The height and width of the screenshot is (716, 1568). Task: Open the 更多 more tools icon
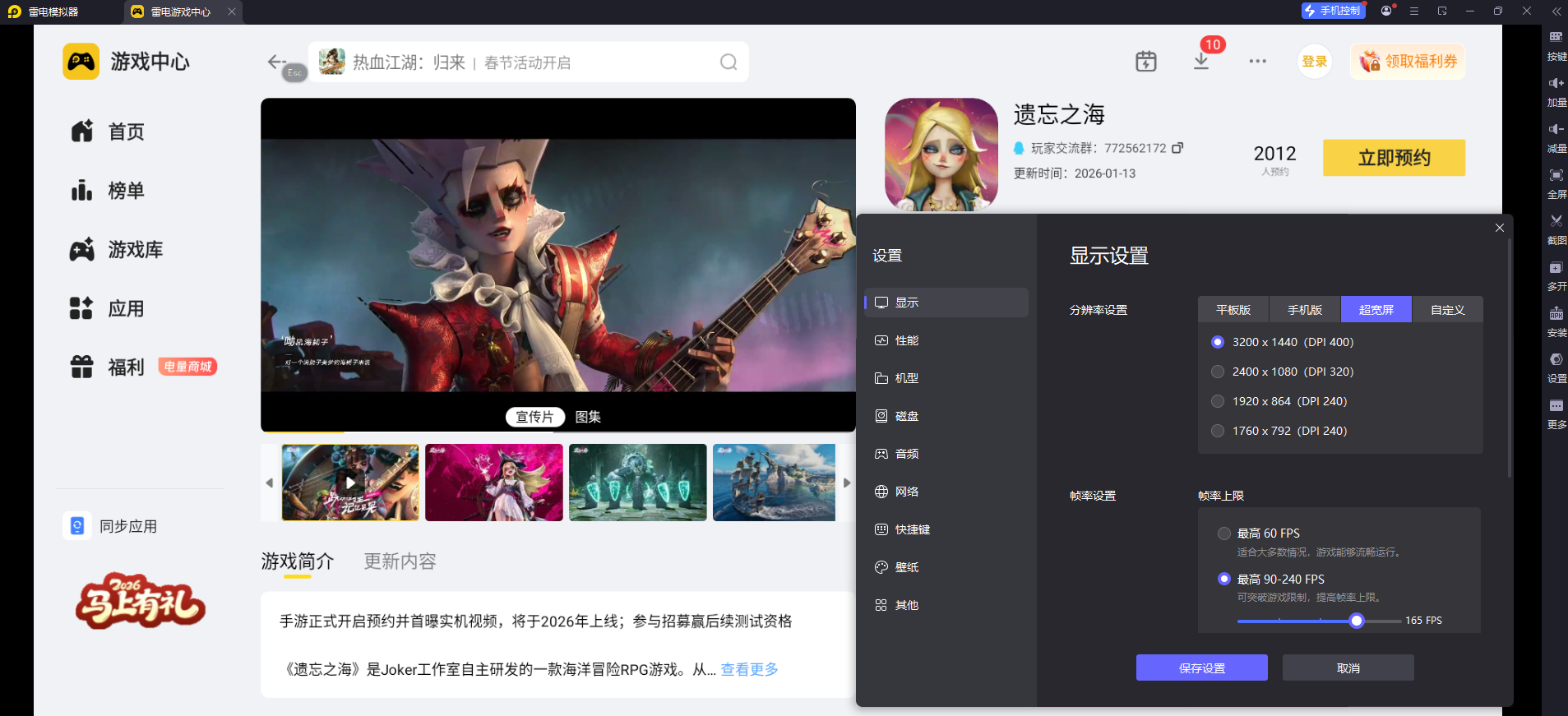(x=1556, y=406)
